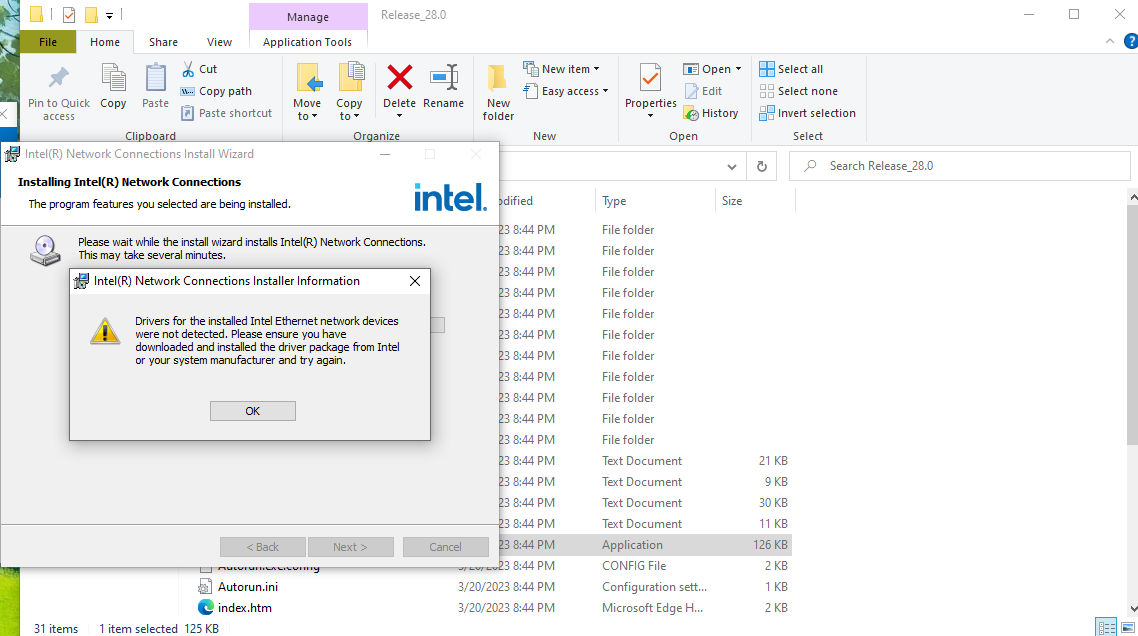Open the New item dropdown menu
This screenshot has width=1138, height=636.
(563, 68)
